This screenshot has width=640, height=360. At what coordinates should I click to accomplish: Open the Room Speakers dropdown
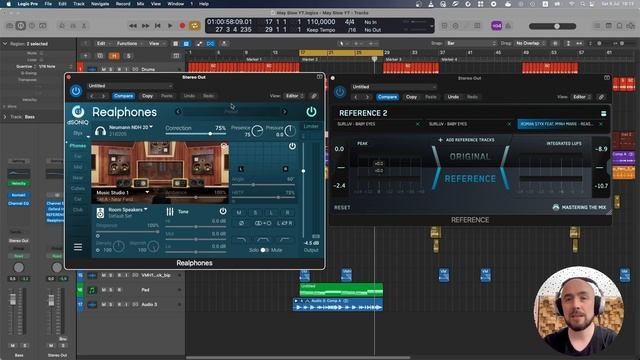pos(128,209)
